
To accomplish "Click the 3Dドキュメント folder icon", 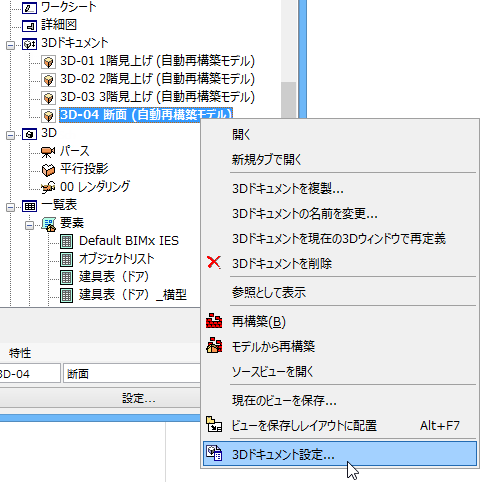I will point(29,44).
